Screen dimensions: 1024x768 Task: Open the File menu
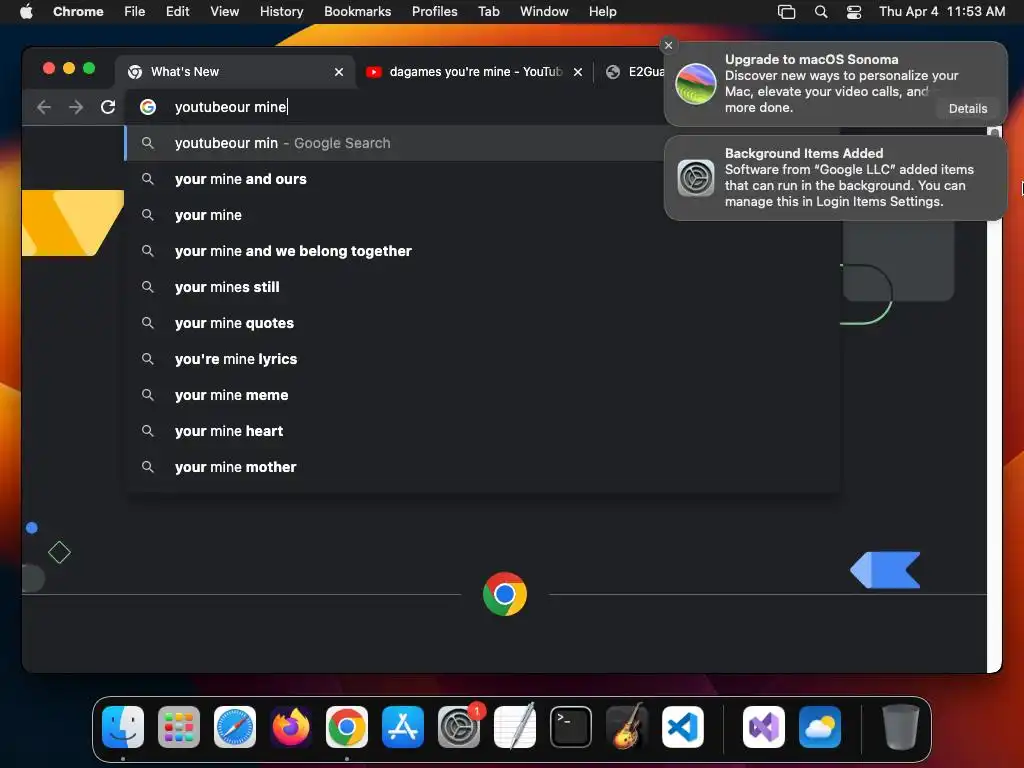[135, 12]
